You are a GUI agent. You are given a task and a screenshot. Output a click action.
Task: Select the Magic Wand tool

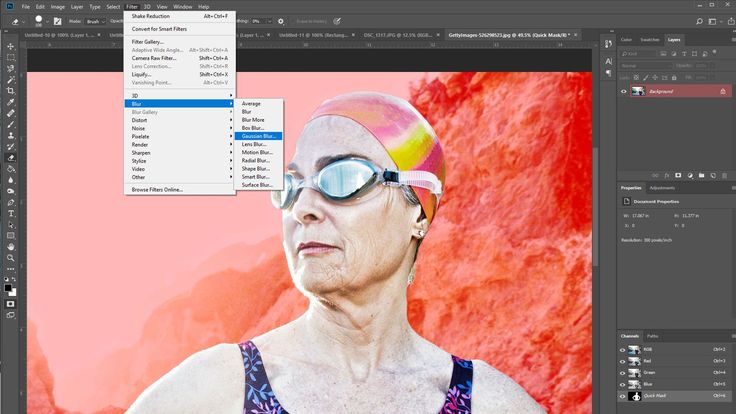click(10, 80)
